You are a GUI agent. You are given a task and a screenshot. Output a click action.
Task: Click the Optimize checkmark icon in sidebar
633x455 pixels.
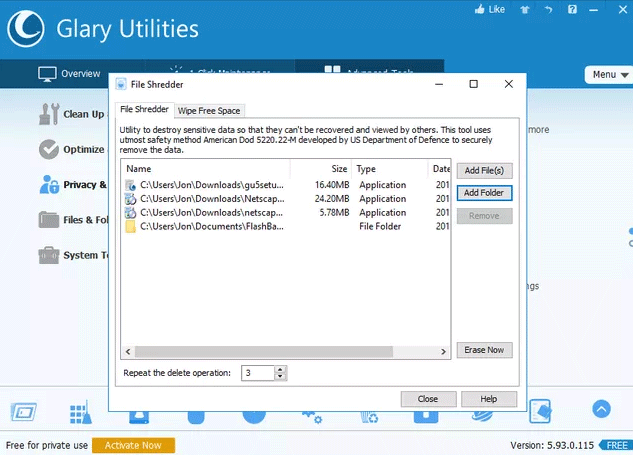(x=49, y=149)
